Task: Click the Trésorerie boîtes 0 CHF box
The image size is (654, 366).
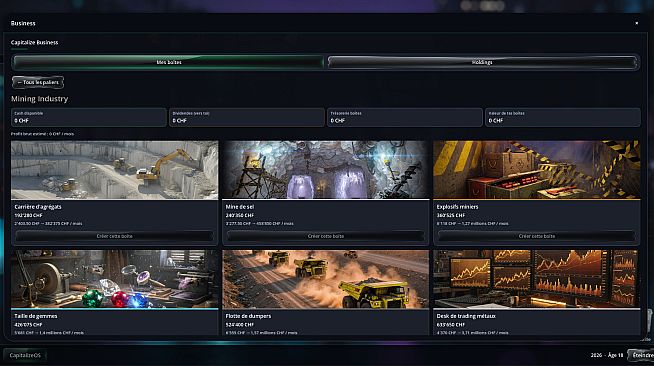Action: click(405, 117)
